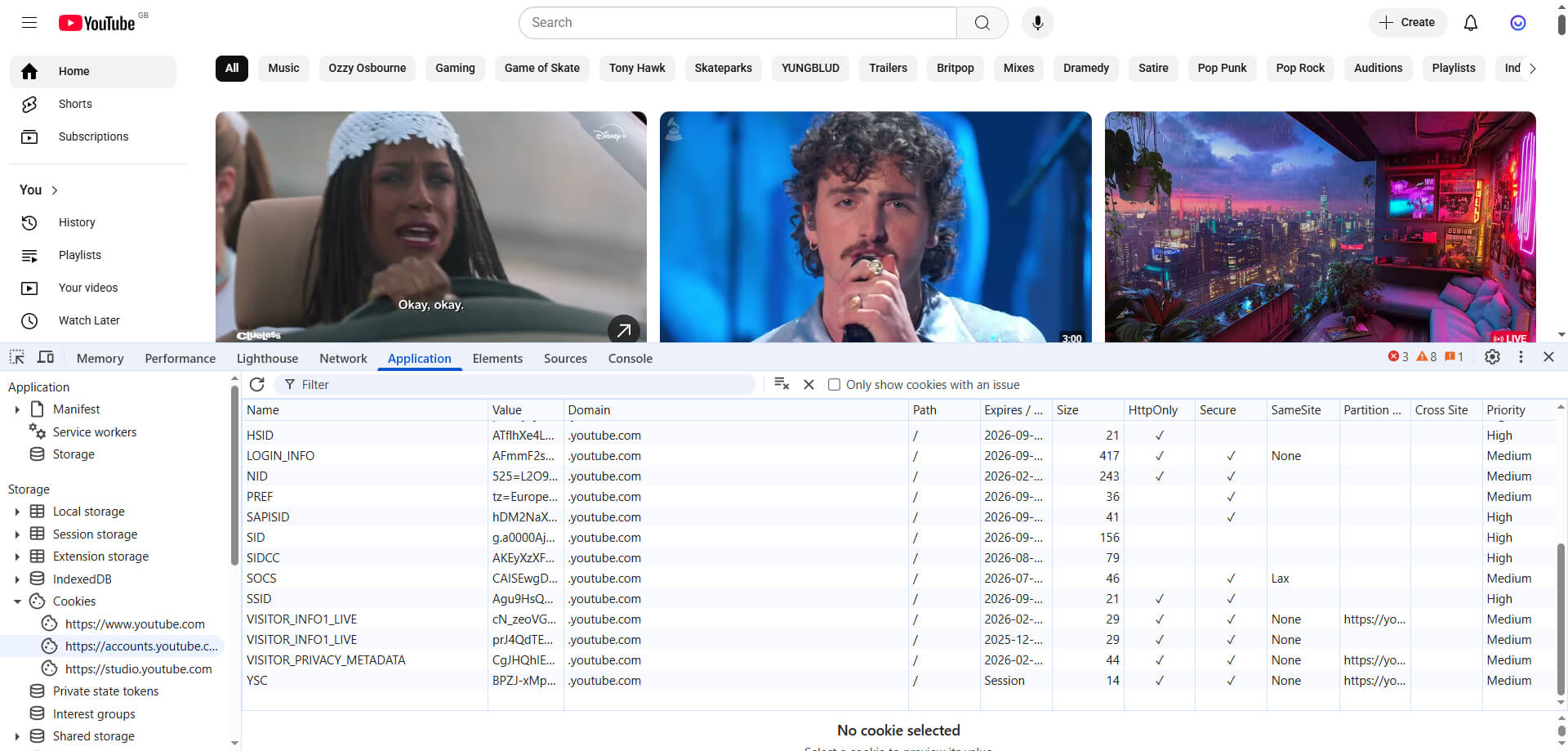Switch to the Sources tab

[x=565, y=359]
